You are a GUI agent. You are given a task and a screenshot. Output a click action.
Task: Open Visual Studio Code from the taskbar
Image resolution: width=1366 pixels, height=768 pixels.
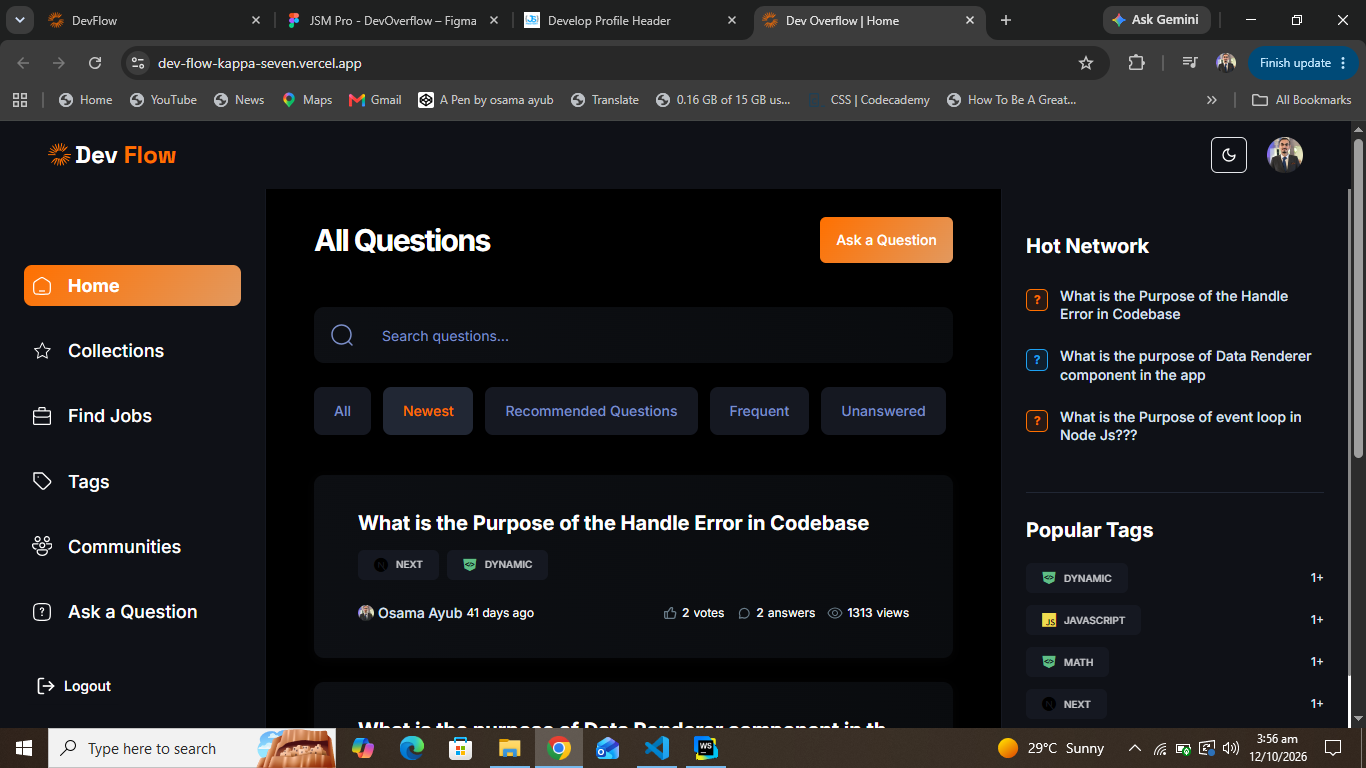click(x=656, y=748)
